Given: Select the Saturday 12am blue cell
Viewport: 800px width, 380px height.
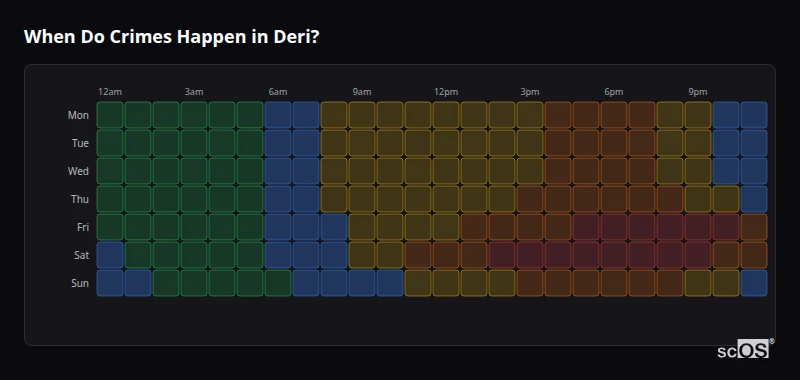Looking at the screenshot, I should (110, 255).
